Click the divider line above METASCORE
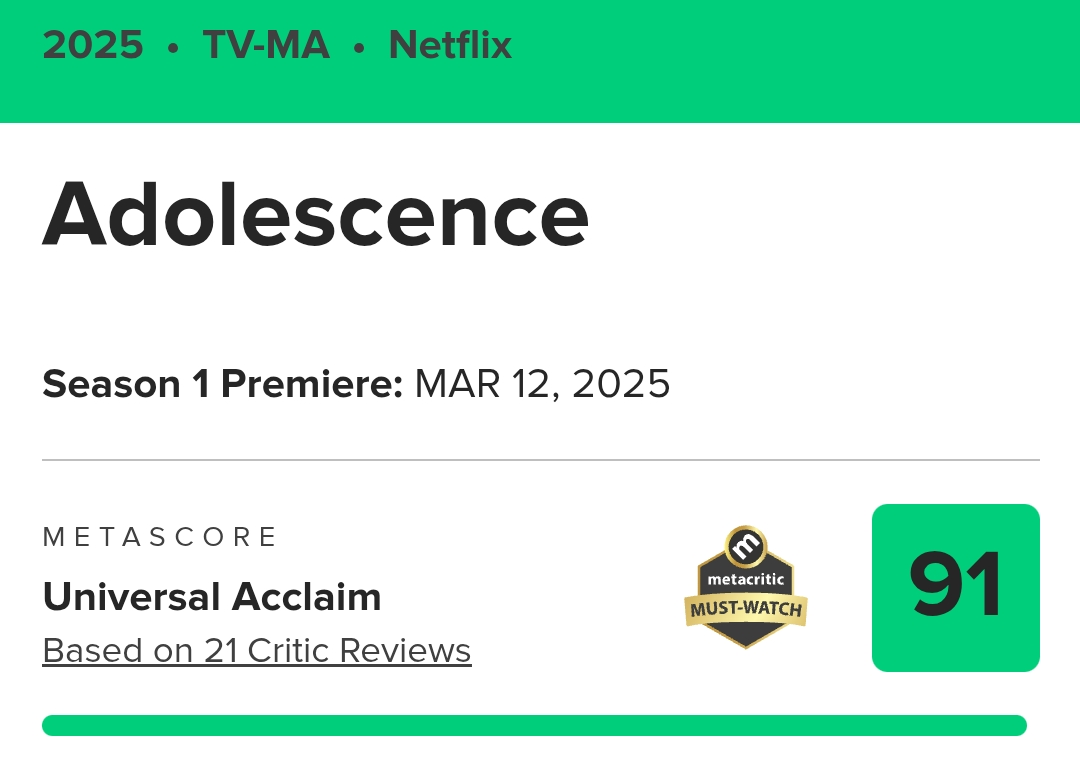This screenshot has width=1080, height=764. 540,460
